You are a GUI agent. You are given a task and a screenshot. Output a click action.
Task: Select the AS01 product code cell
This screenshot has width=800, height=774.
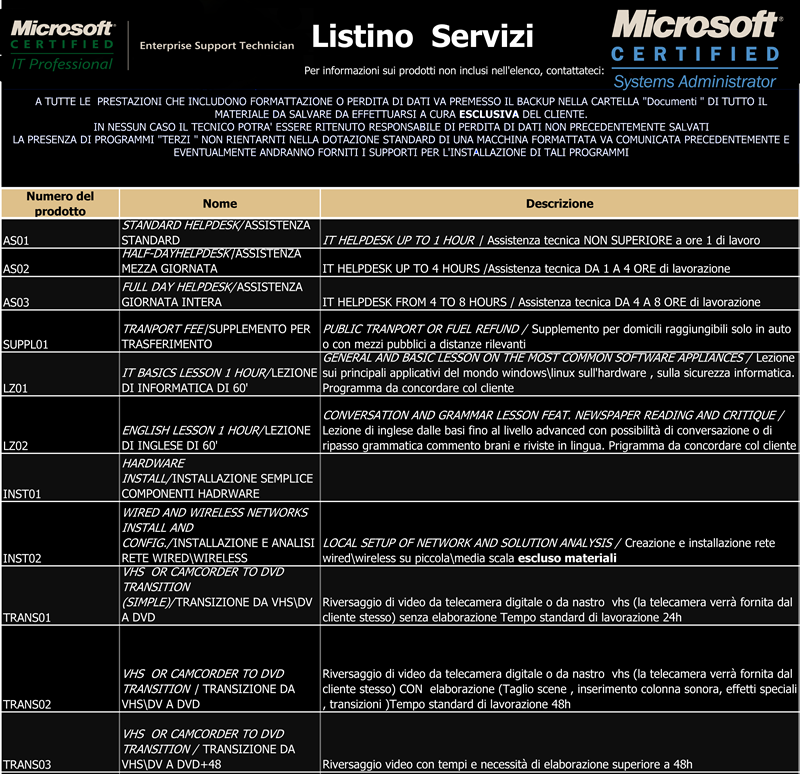(x=60, y=234)
